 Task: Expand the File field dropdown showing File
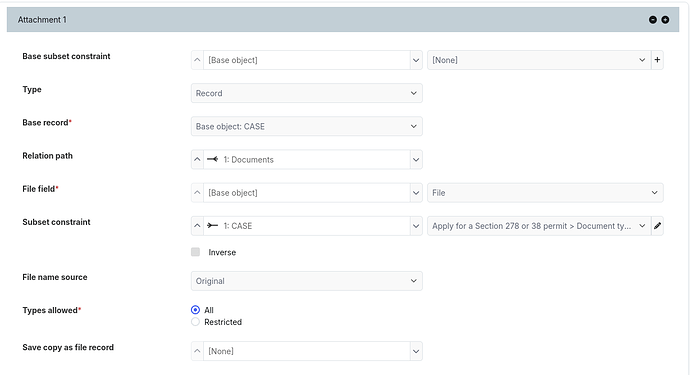pos(545,193)
